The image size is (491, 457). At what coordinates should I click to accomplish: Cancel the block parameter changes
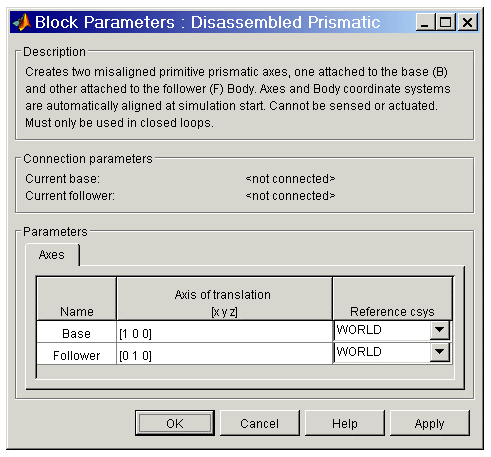[x=260, y=423]
